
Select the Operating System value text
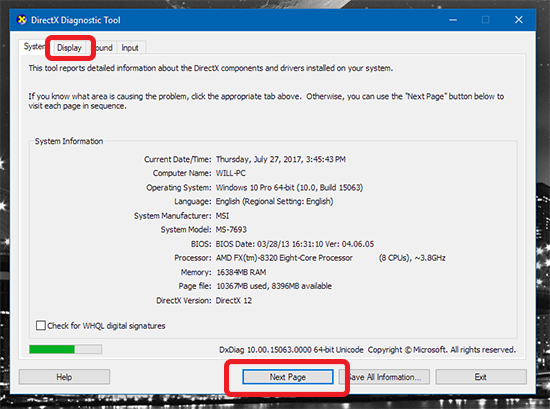click(289, 188)
